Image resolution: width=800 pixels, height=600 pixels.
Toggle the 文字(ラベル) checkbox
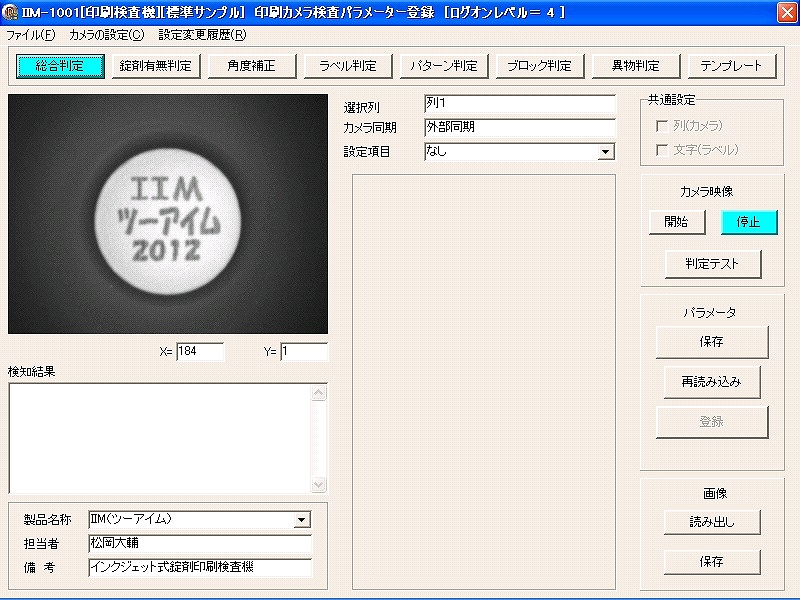click(661, 150)
